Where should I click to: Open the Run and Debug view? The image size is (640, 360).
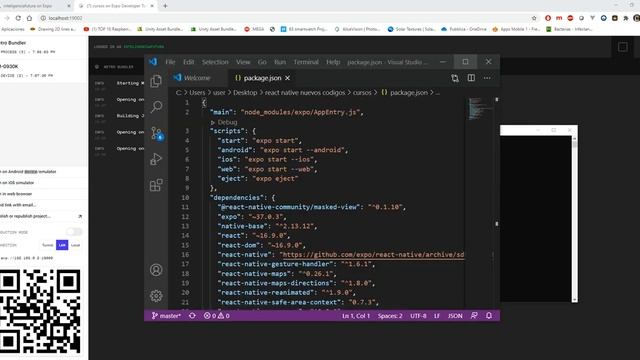tap(156, 159)
